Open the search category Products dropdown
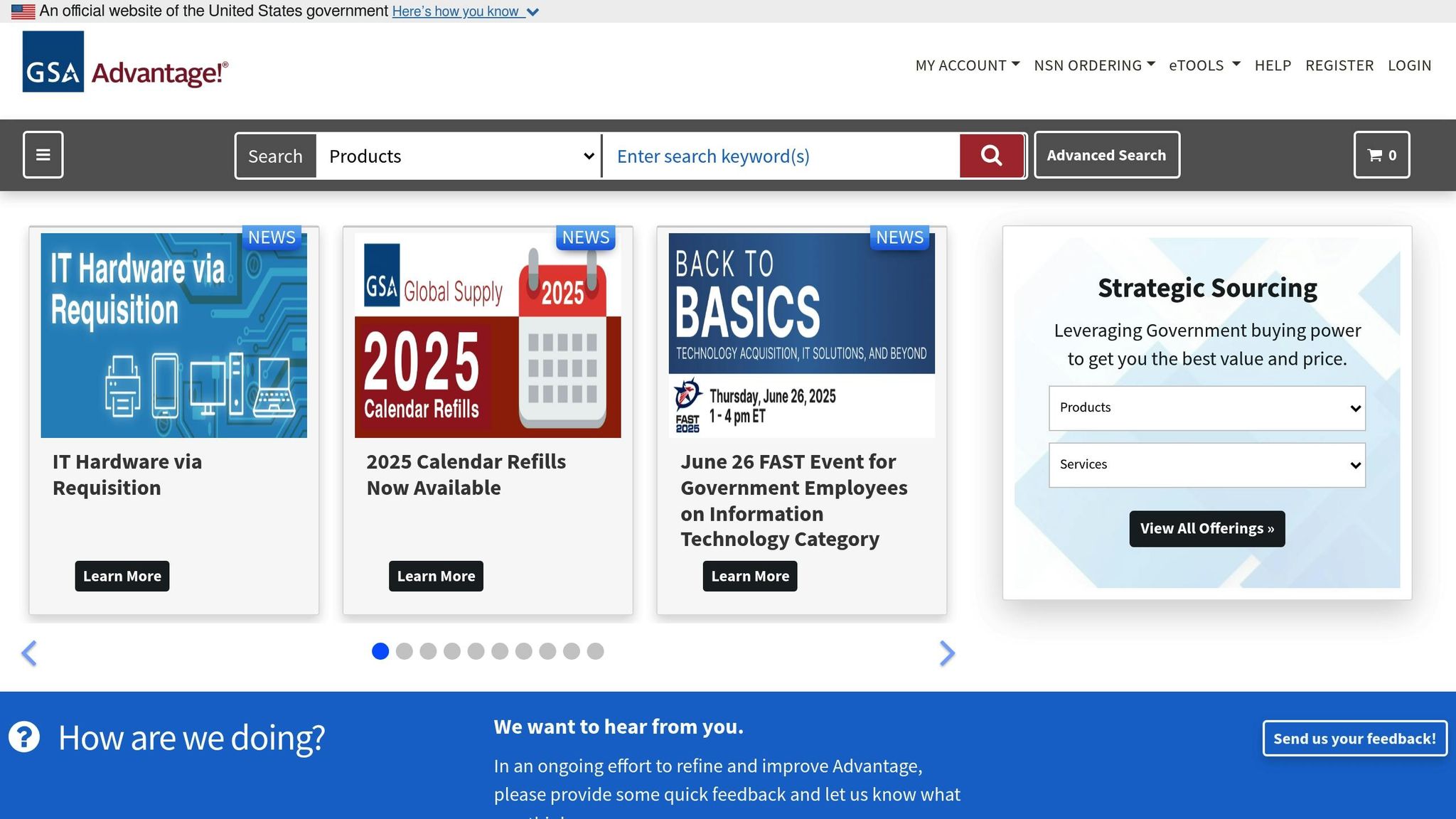 tap(459, 156)
